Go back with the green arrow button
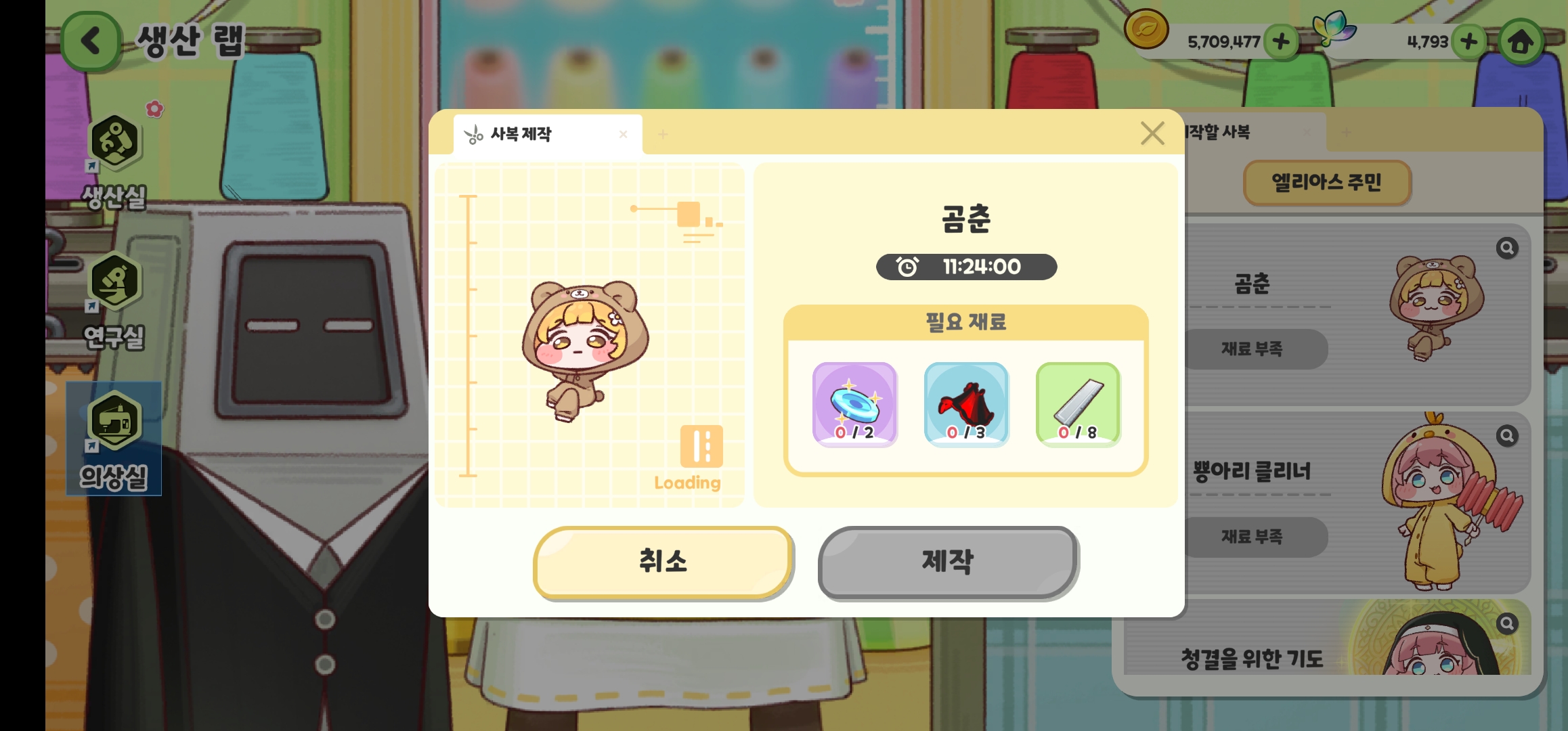This screenshot has width=1568, height=731. pyautogui.click(x=91, y=41)
